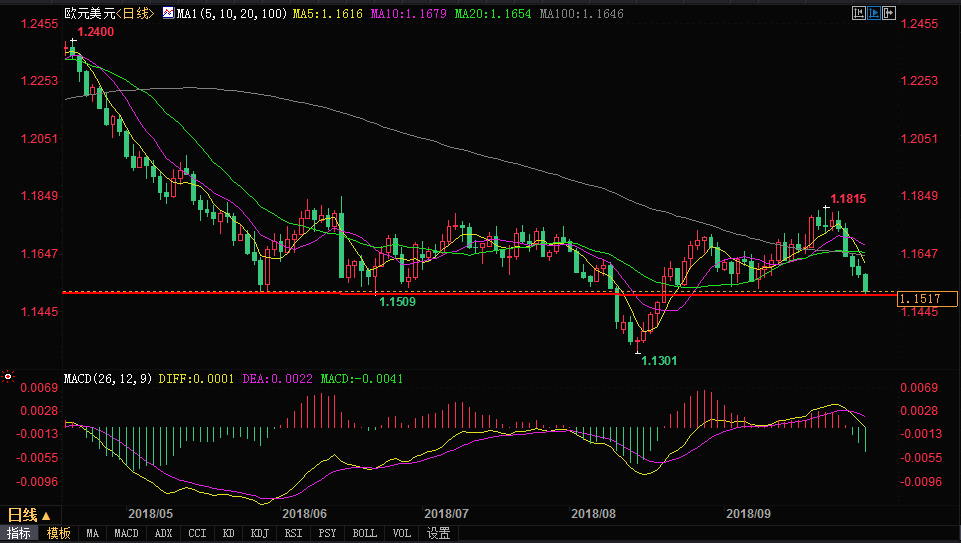The height and width of the screenshot is (543, 961).
Task: Select the ADX indicator
Action: [164, 534]
